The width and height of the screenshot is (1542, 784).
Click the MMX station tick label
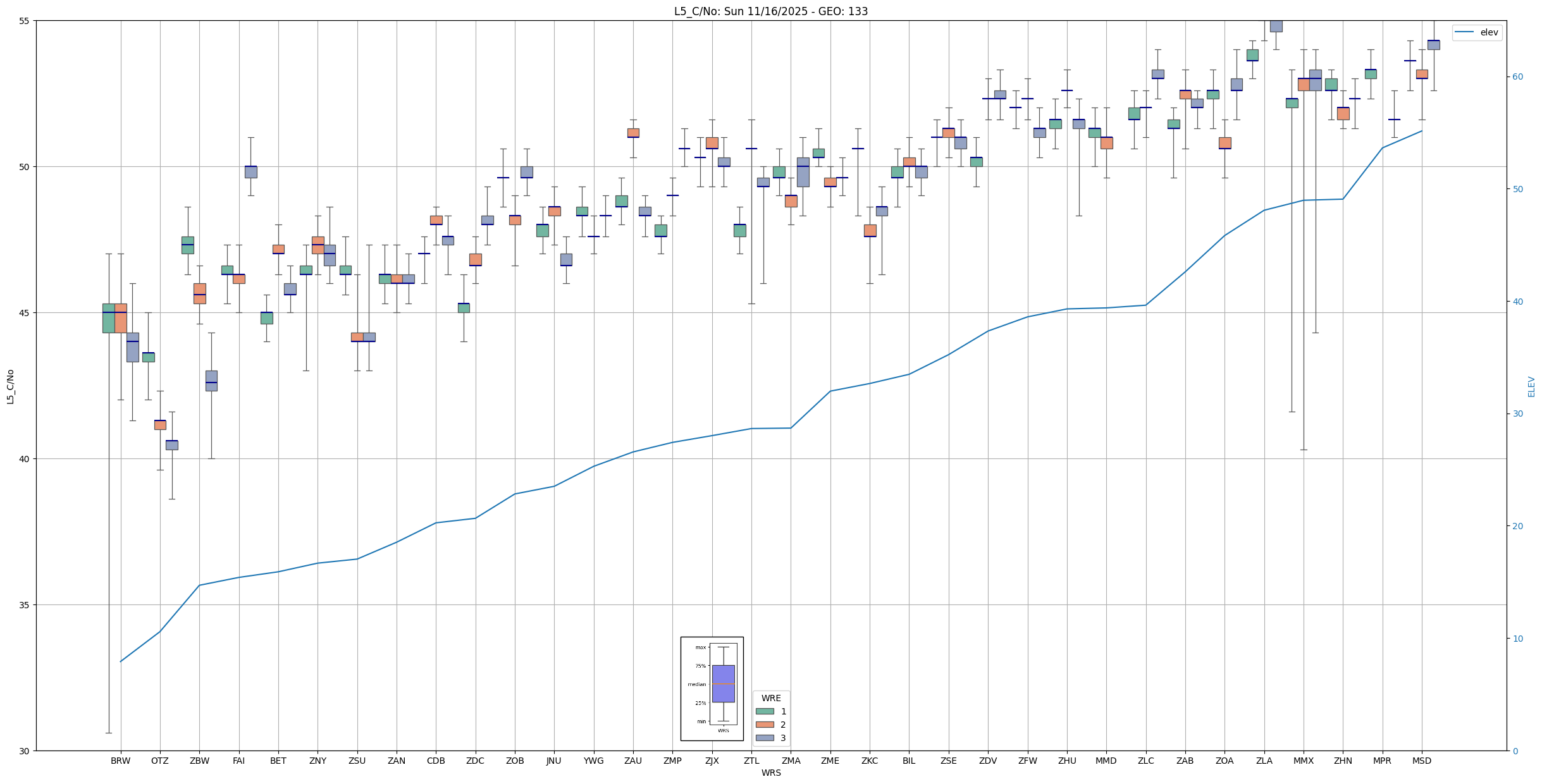click(x=1303, y=761)
